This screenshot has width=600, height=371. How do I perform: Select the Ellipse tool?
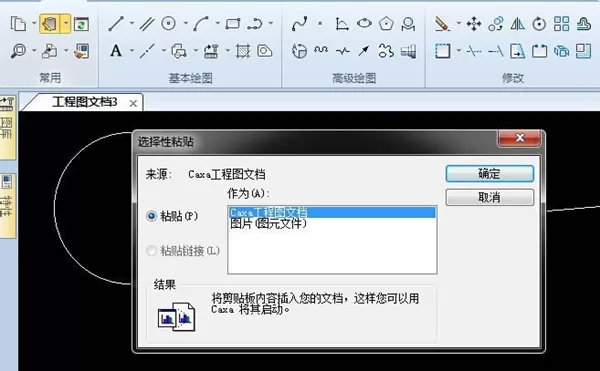tap(364, 24)
